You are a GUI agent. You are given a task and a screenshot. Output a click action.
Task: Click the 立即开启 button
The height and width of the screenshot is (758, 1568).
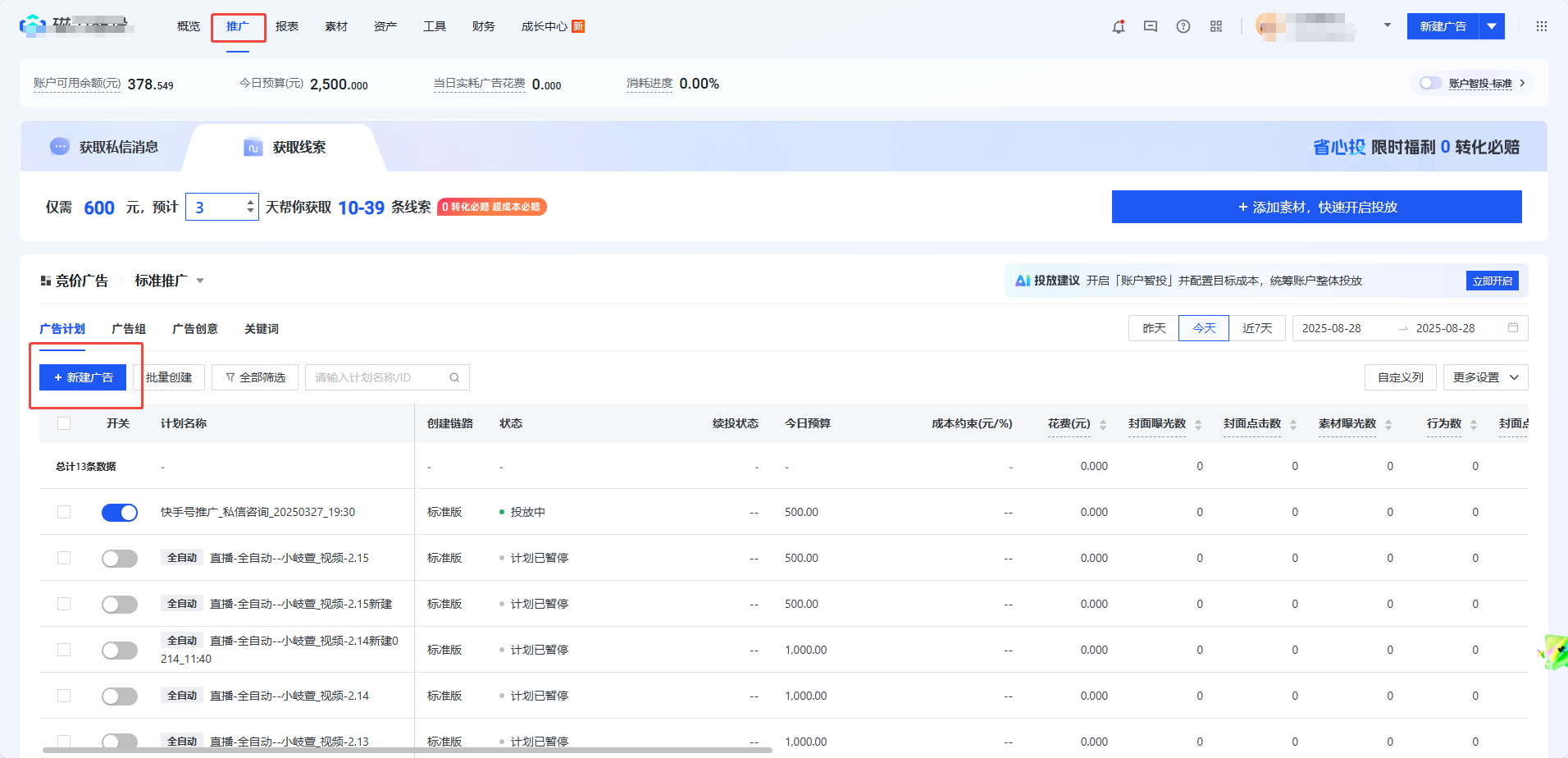coord(1492,280)
